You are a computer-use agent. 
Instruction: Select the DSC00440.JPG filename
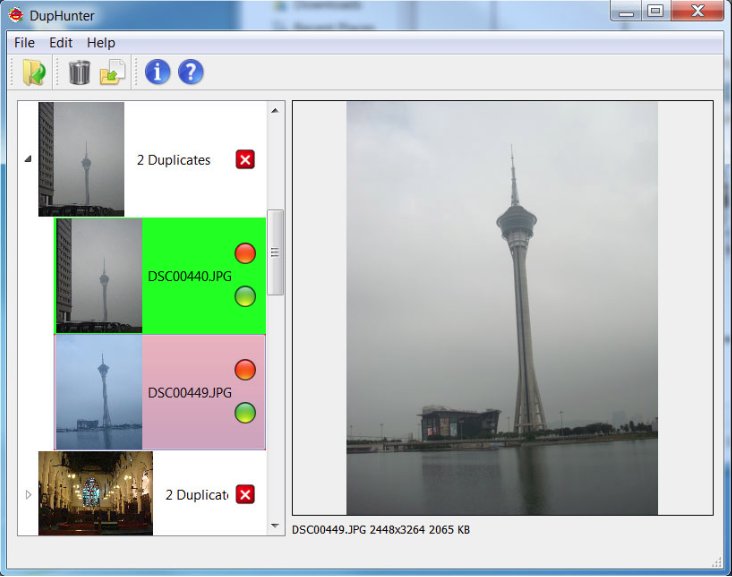click(x=190, y=276)
